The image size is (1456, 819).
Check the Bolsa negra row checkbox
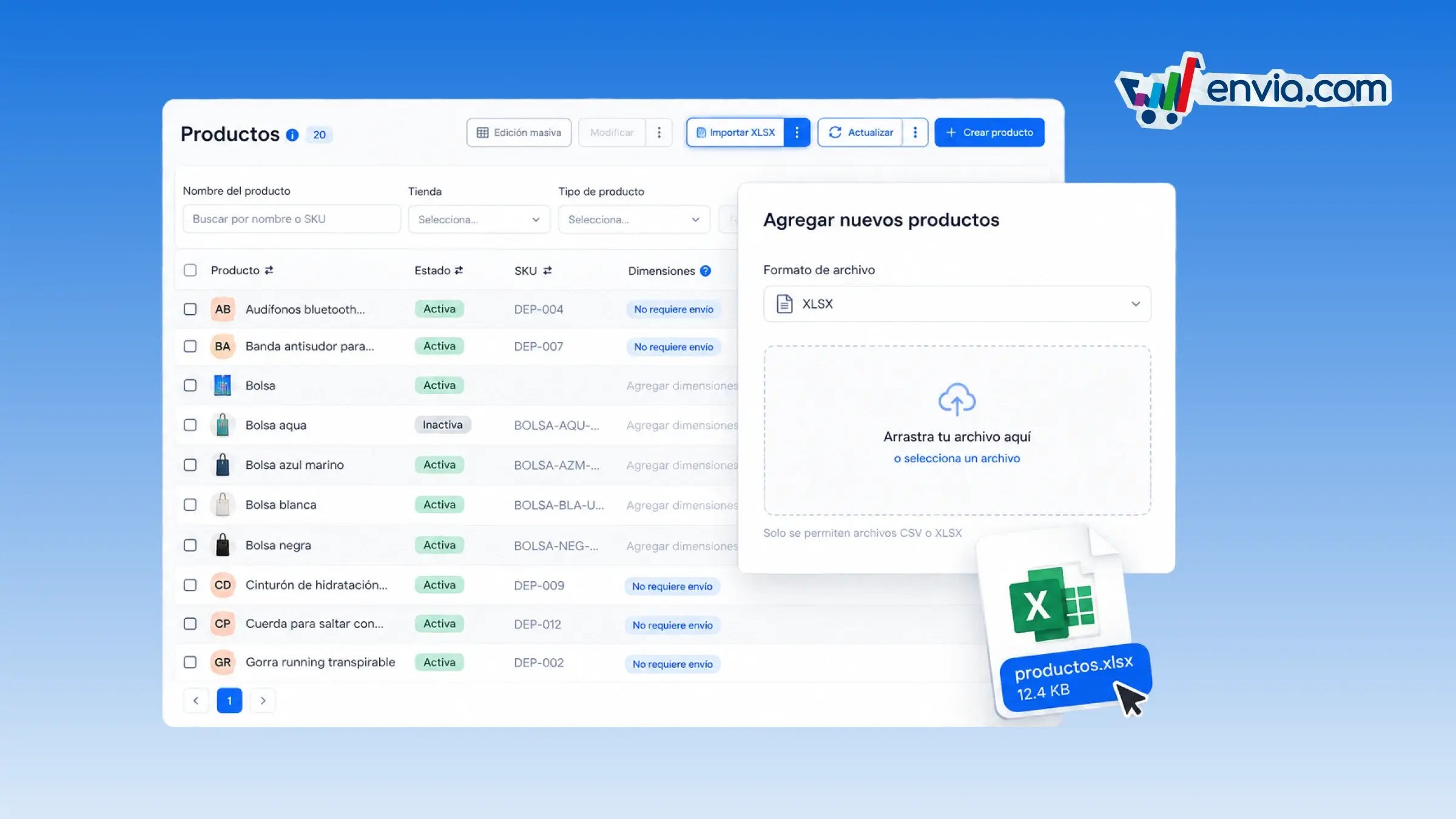pos(190,545)
